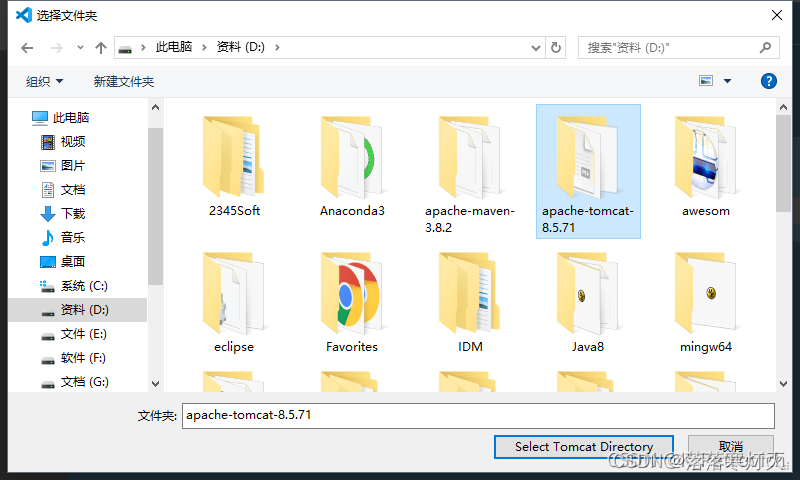Select drive 资料 (D:) in navigation pane
This screenshot has height=480, width=800.
78,310
